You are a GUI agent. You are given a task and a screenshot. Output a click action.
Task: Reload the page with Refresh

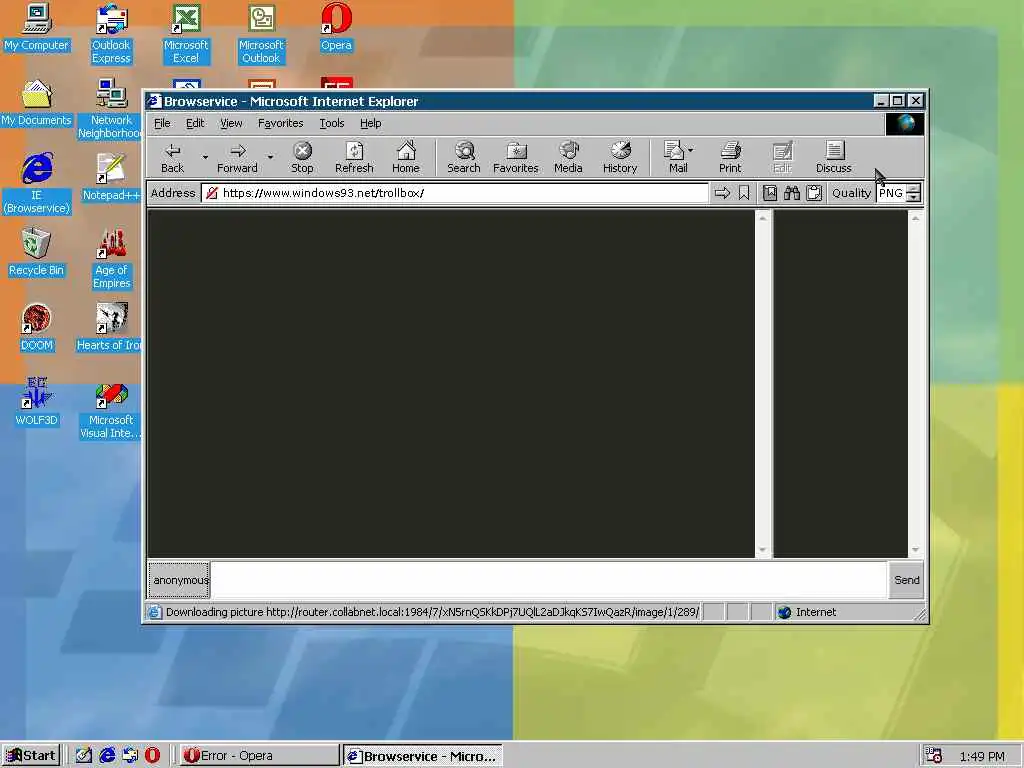(354, 157)
